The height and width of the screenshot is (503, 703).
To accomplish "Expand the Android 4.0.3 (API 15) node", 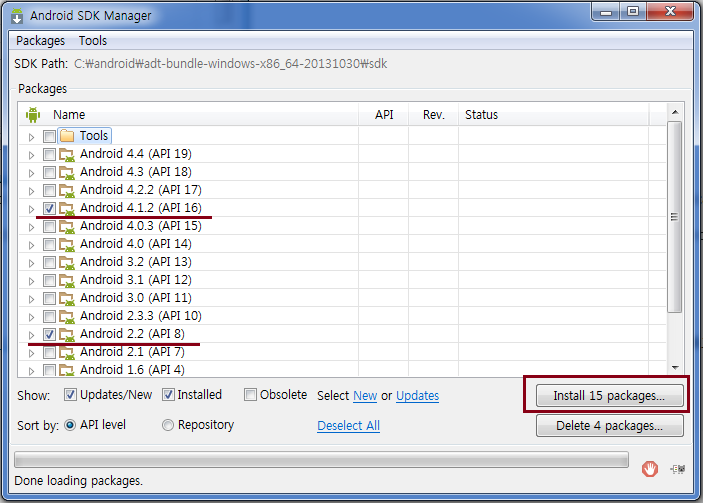I will 31,227.
